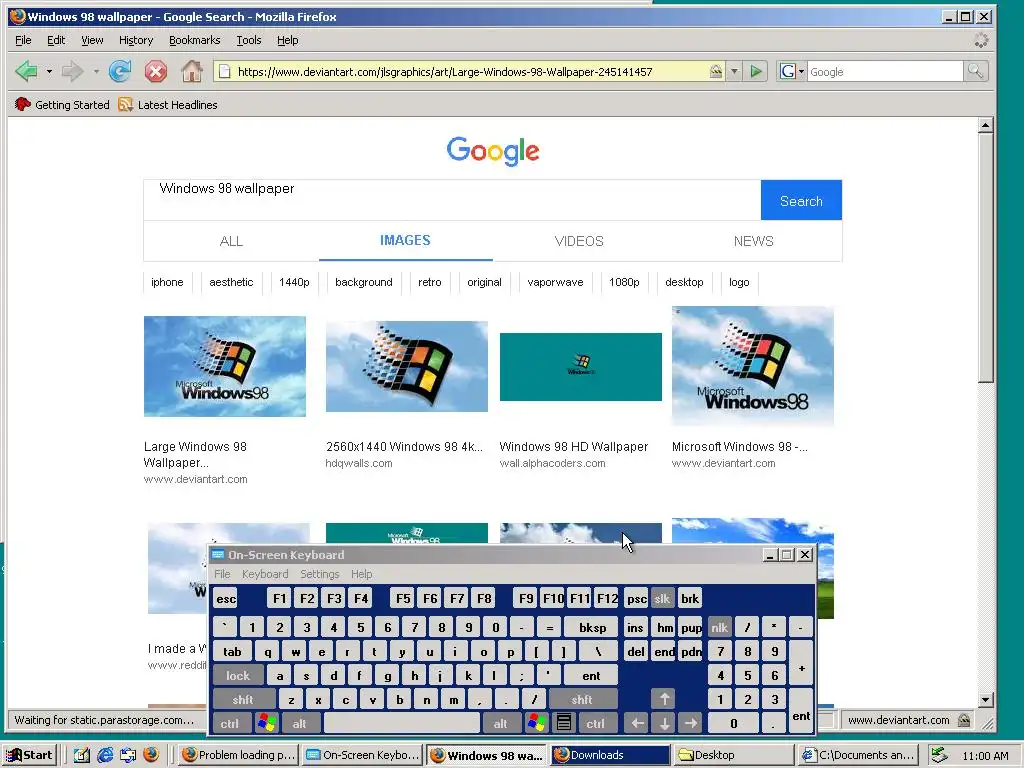Switch to the NEWS results tab
Image resolution: width=1024 pixels, height=768 pixels.
click(753, 241)
